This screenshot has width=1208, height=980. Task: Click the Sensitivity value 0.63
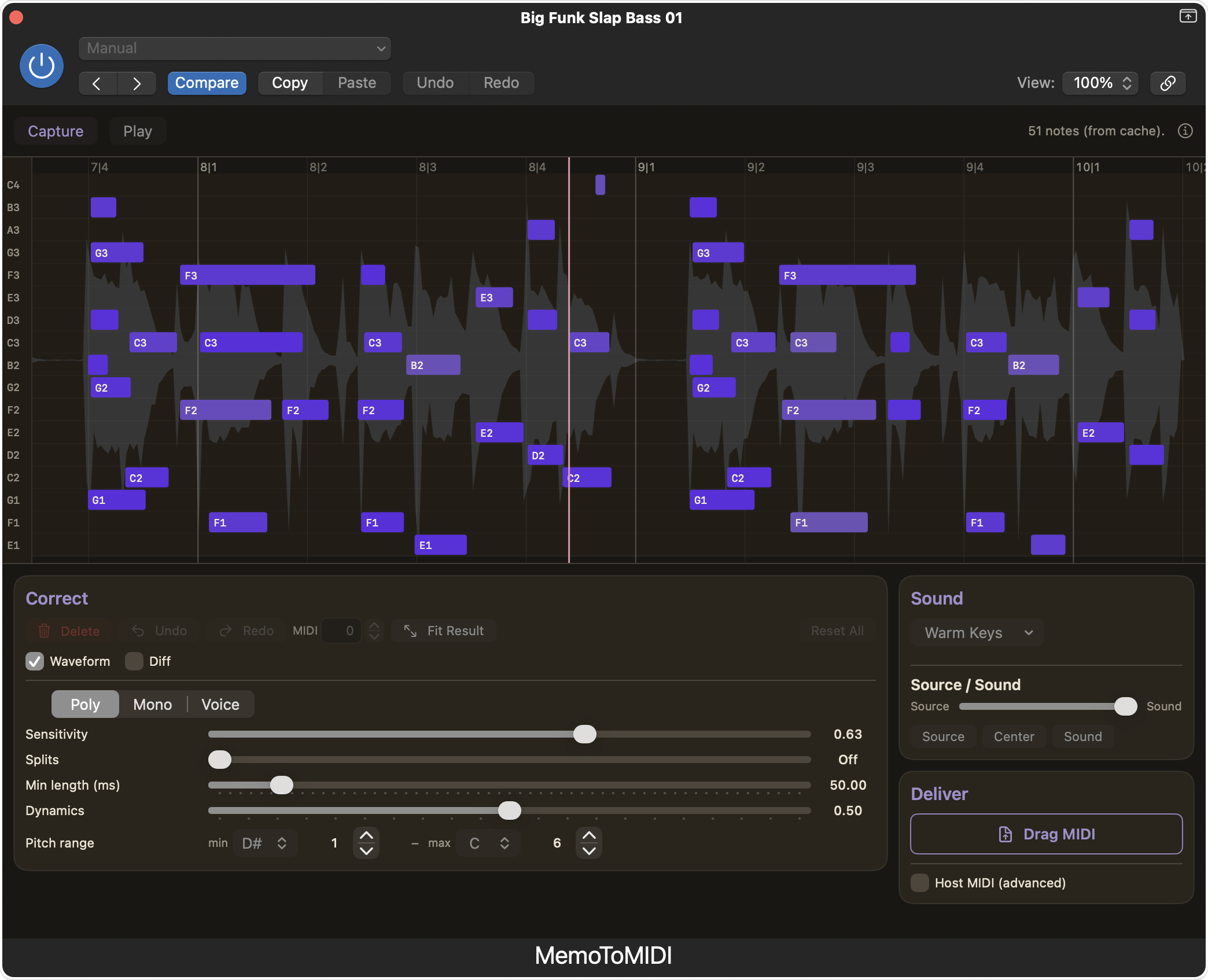coord(848,734)
